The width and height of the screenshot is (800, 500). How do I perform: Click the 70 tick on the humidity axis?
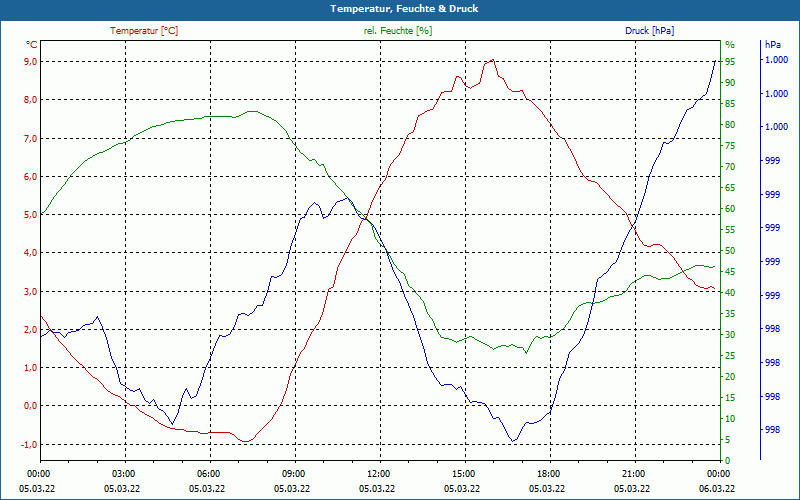pyautogui.click(x=730, y=167)
